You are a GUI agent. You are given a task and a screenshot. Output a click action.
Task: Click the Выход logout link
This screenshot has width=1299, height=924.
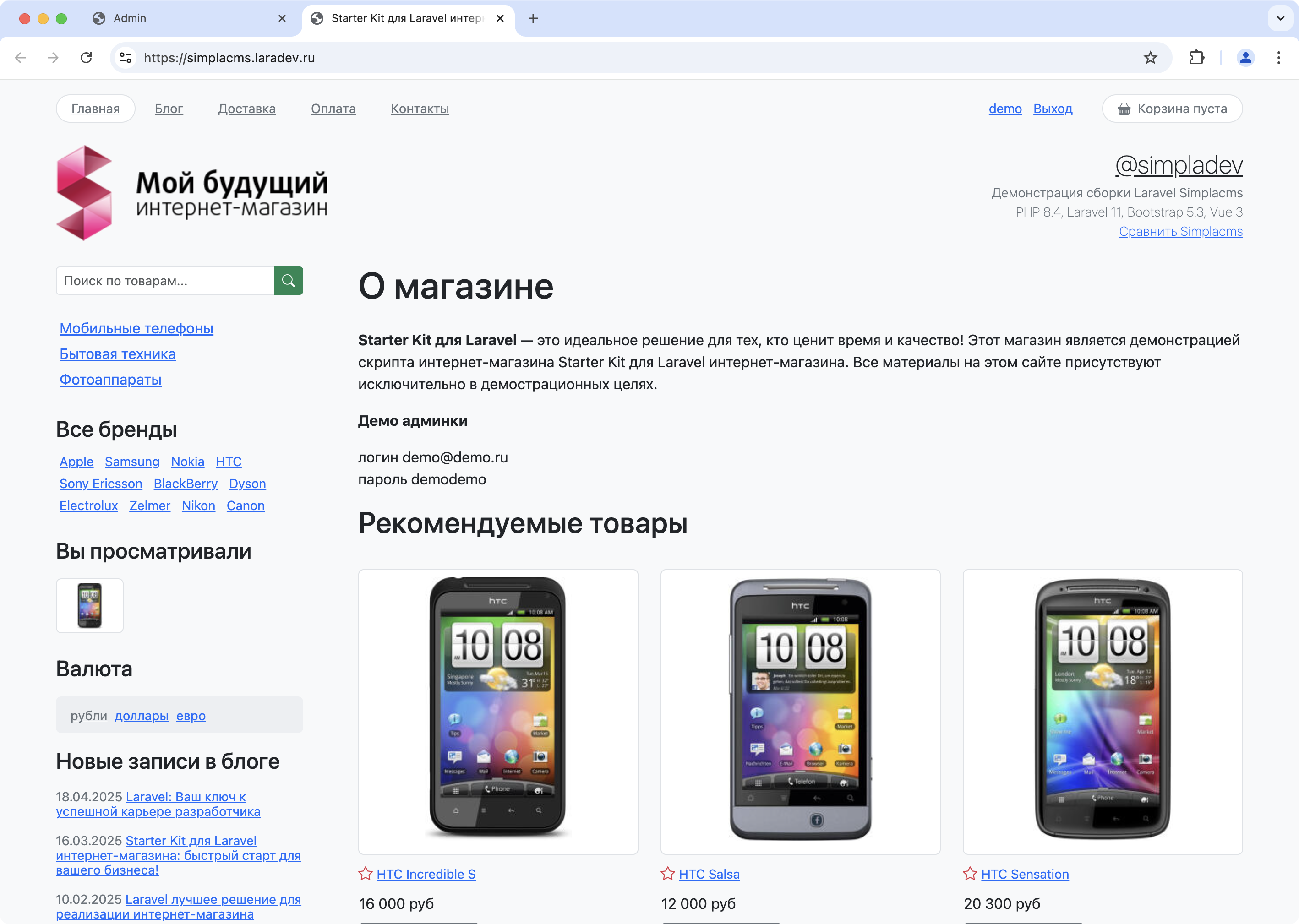(1053, 109)
